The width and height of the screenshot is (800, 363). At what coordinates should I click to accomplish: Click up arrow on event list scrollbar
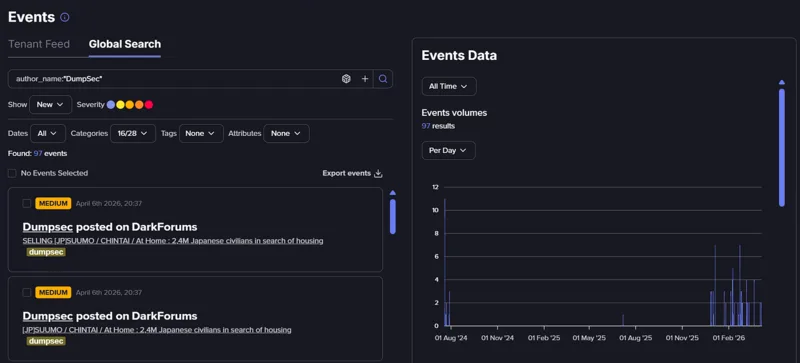[392, 193]
